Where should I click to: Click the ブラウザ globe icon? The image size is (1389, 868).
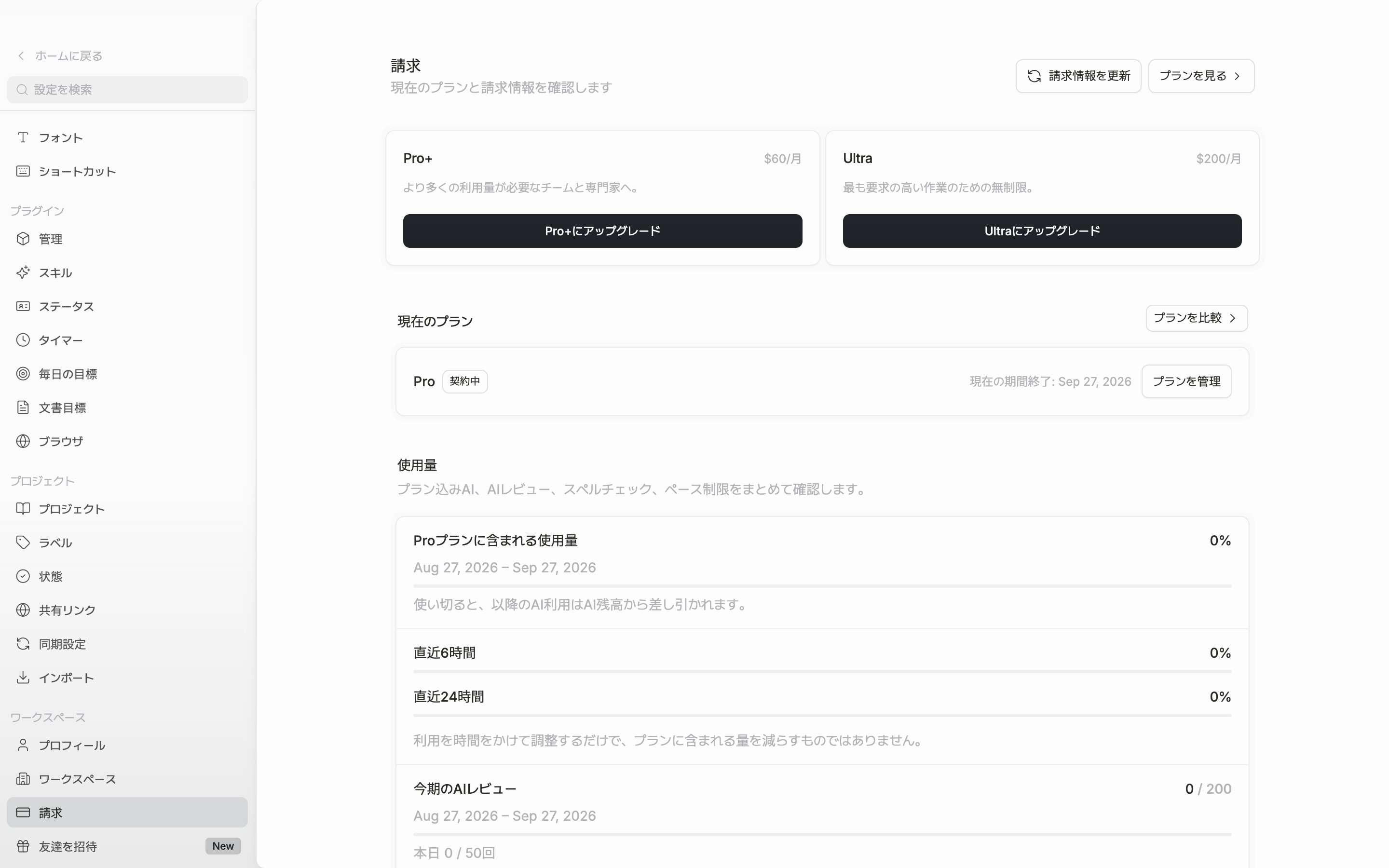click(23, 441)
